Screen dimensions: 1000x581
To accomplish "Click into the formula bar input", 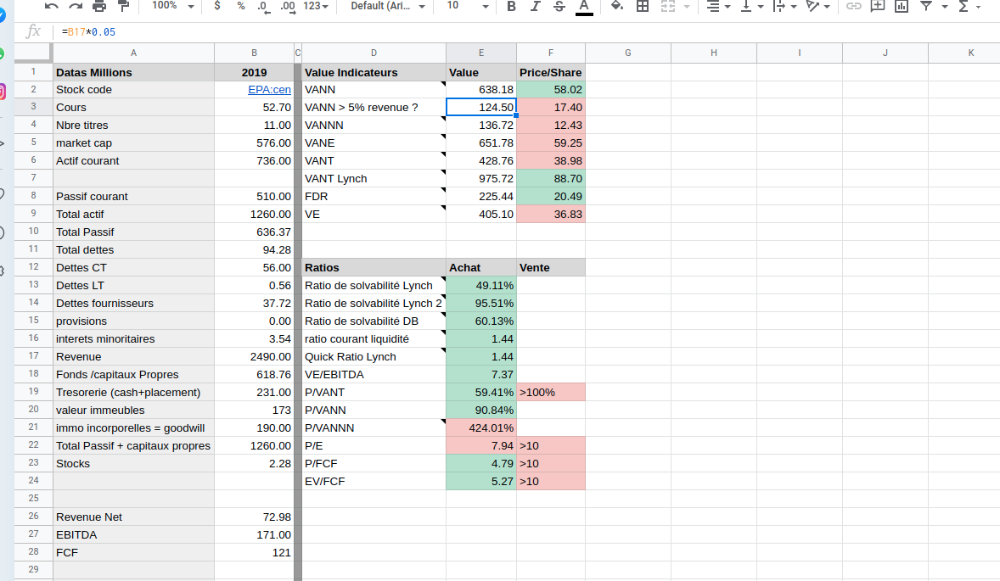I will (500, 32).
